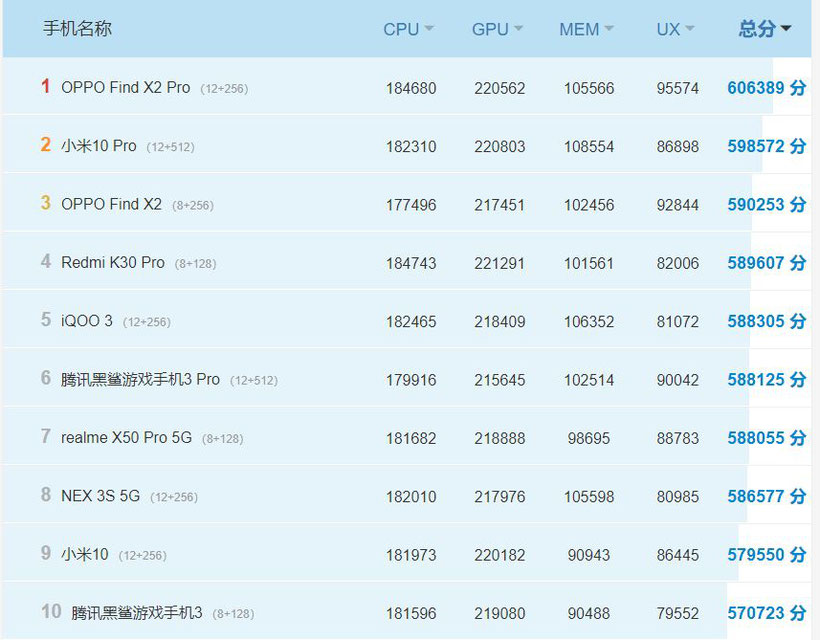
Task: Click rank number 1 badge
Action: (46, 86)
